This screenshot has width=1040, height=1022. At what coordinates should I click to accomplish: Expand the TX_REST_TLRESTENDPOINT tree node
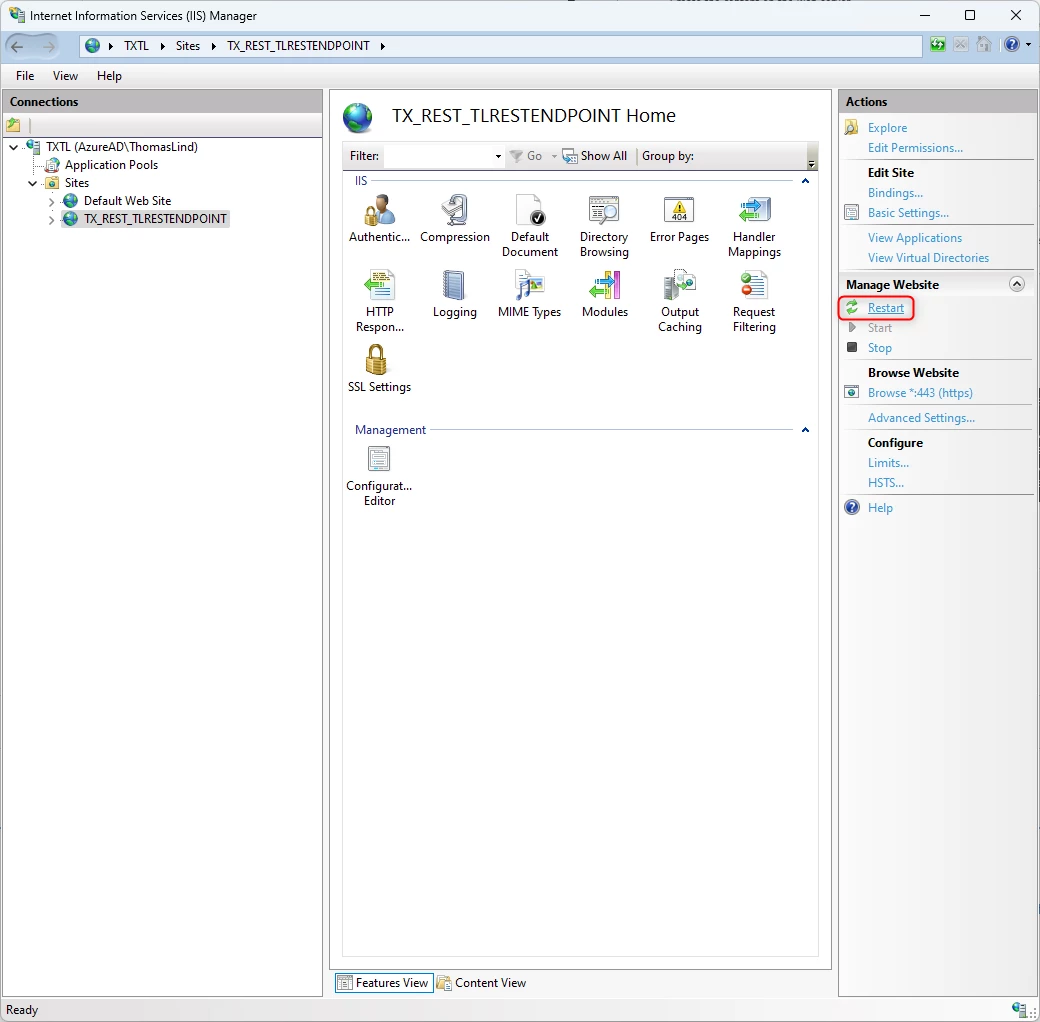point(51,219)
